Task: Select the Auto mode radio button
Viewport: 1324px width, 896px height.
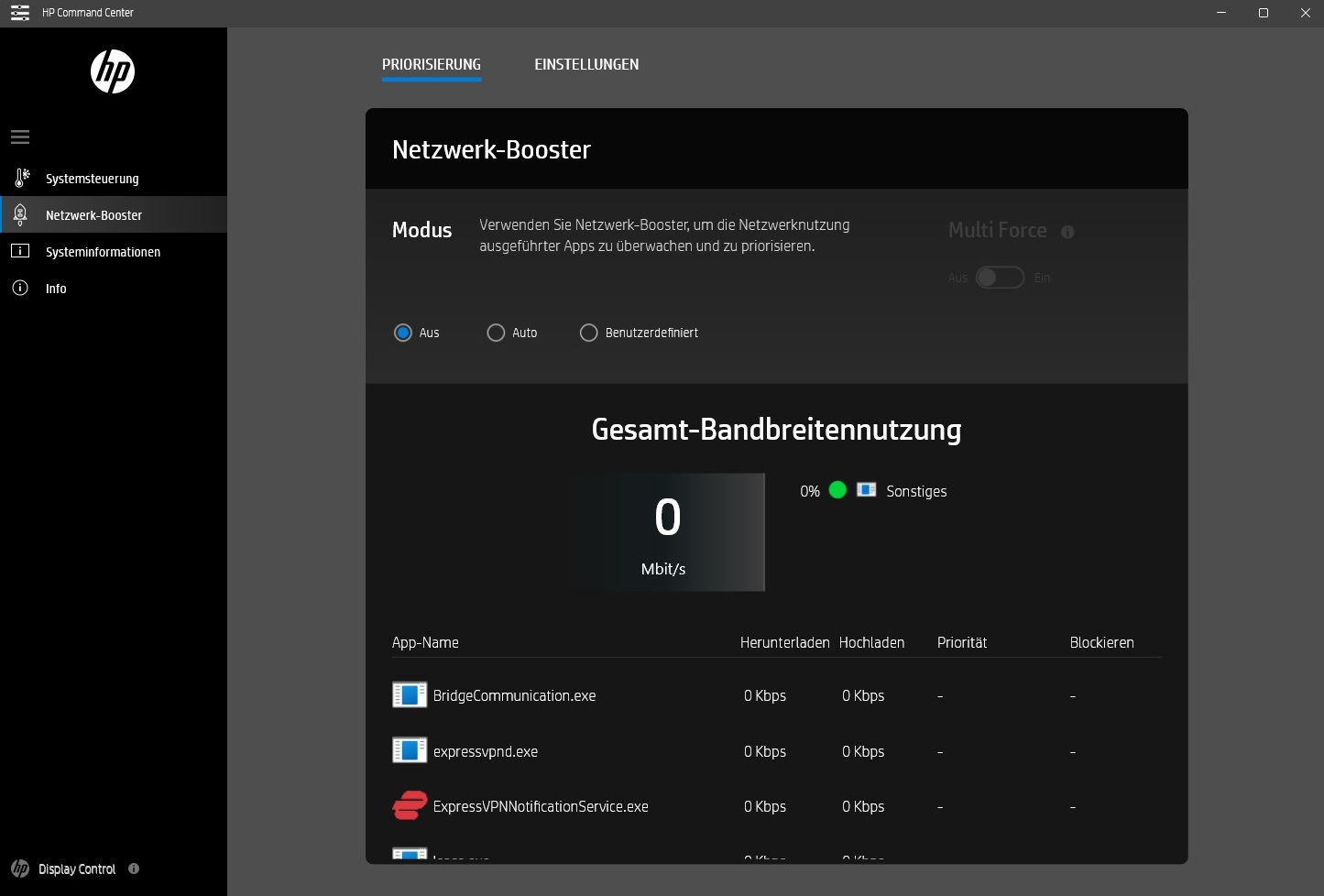Action: pyautogui.click(x=496, y=333)
